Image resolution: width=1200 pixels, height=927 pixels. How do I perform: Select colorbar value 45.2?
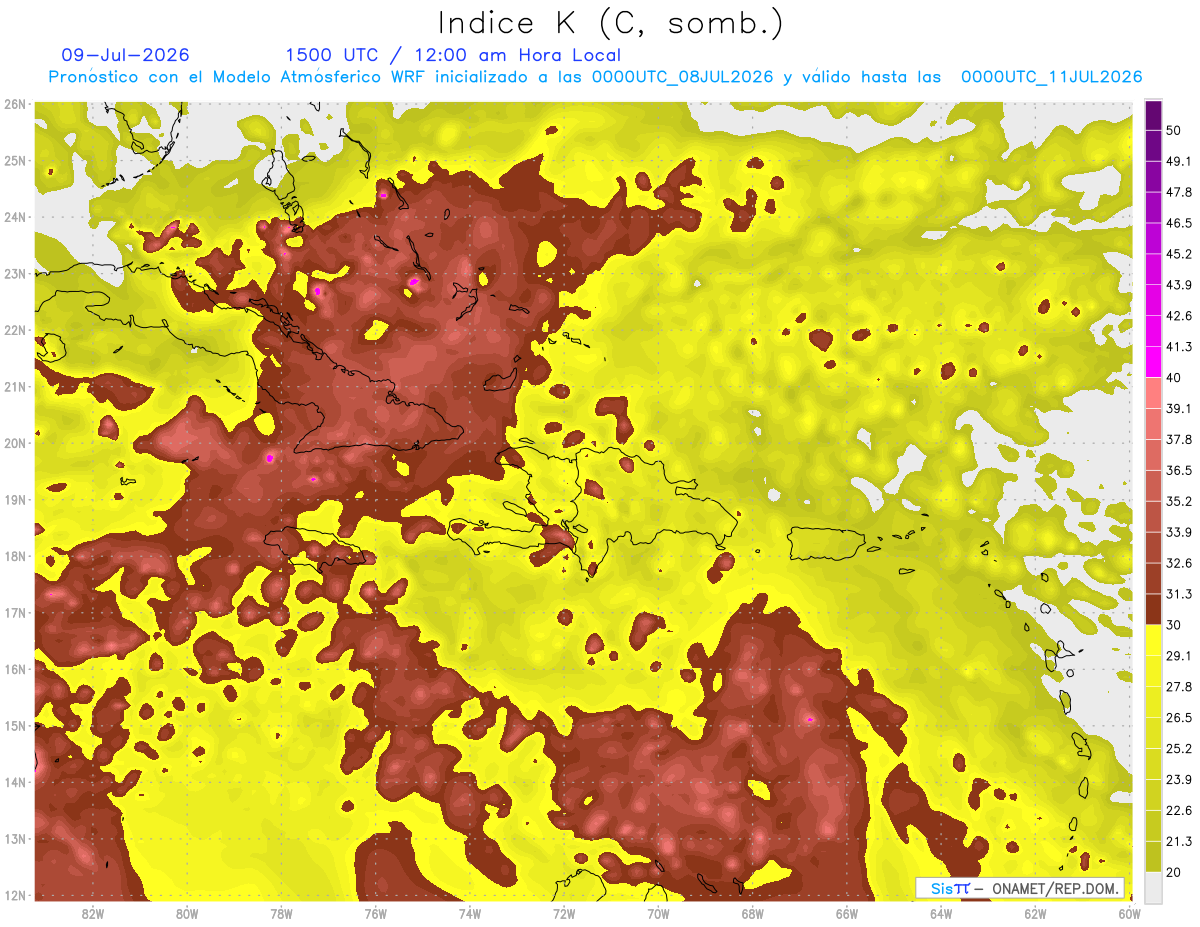[x=1178, y=254]
